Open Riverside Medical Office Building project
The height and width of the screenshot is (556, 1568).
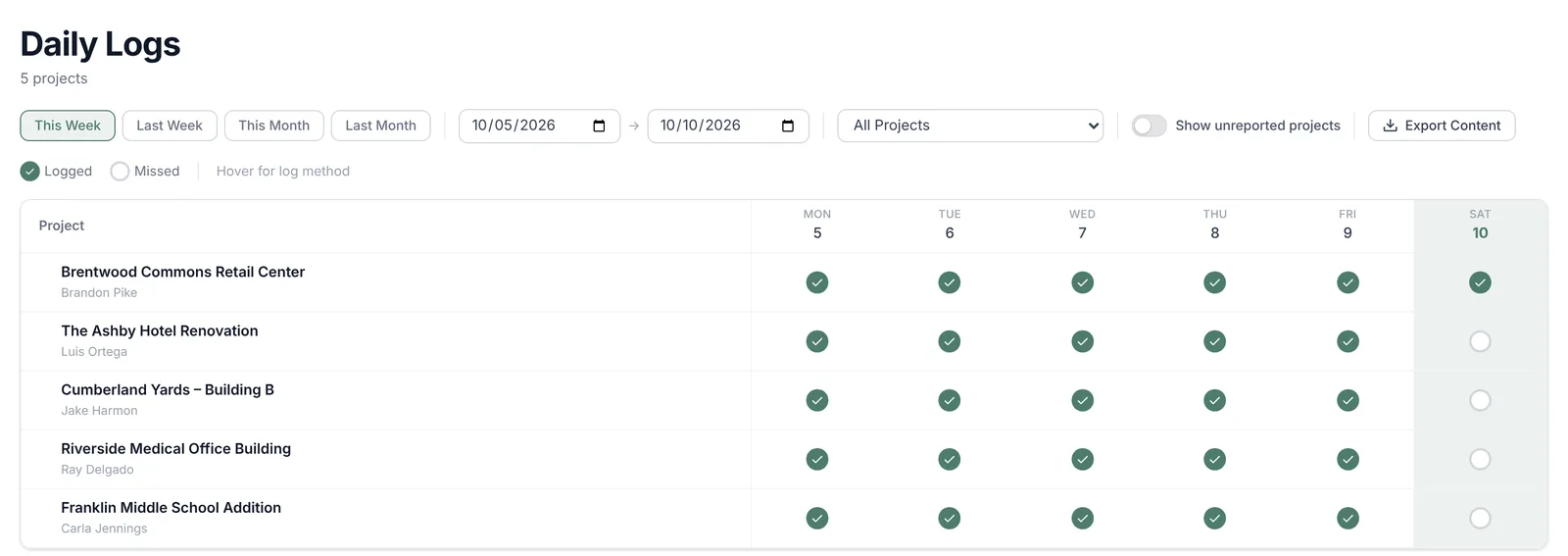point(176,448)
